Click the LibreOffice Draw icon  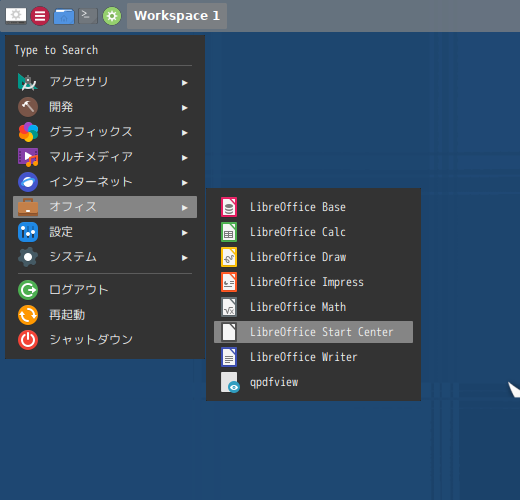coord(229,257)
